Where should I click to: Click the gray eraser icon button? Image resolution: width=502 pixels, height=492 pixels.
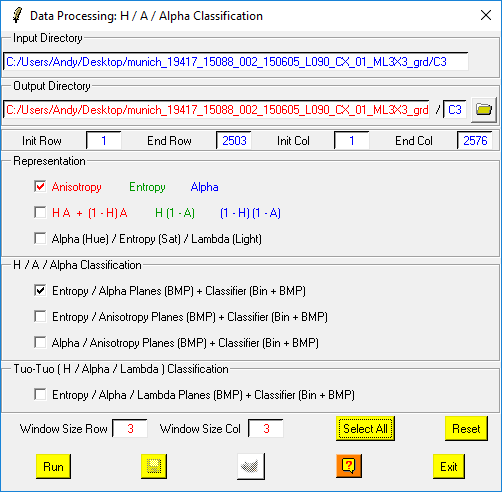[x=251, y=466]
